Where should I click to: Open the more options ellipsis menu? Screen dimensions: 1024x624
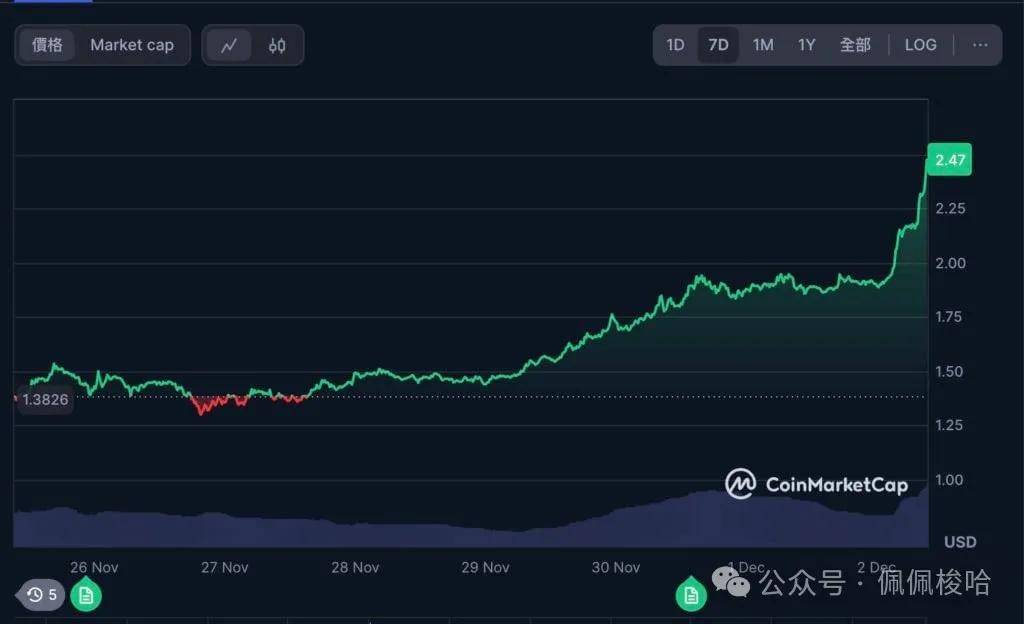[x=979, y=45]
